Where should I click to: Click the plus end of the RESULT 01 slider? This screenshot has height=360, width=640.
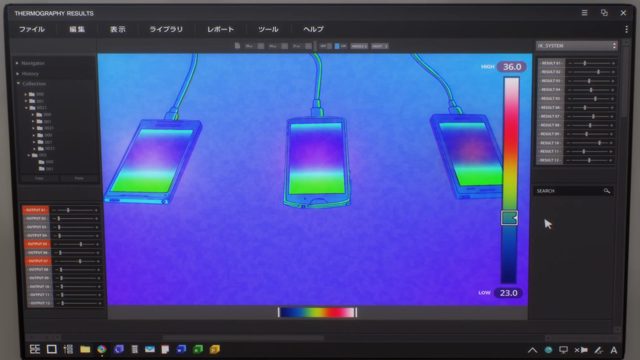coord(613,63)
